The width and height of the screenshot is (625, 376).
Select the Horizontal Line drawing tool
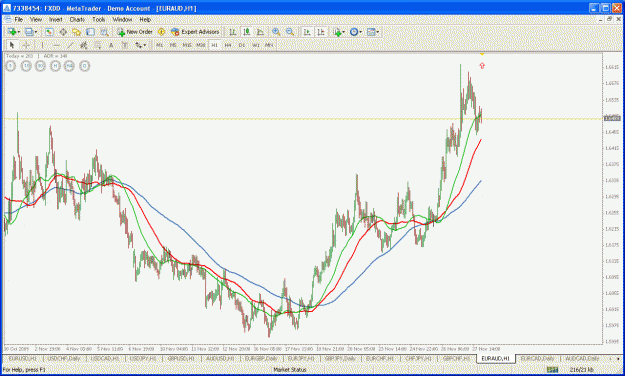pos(56,45)
